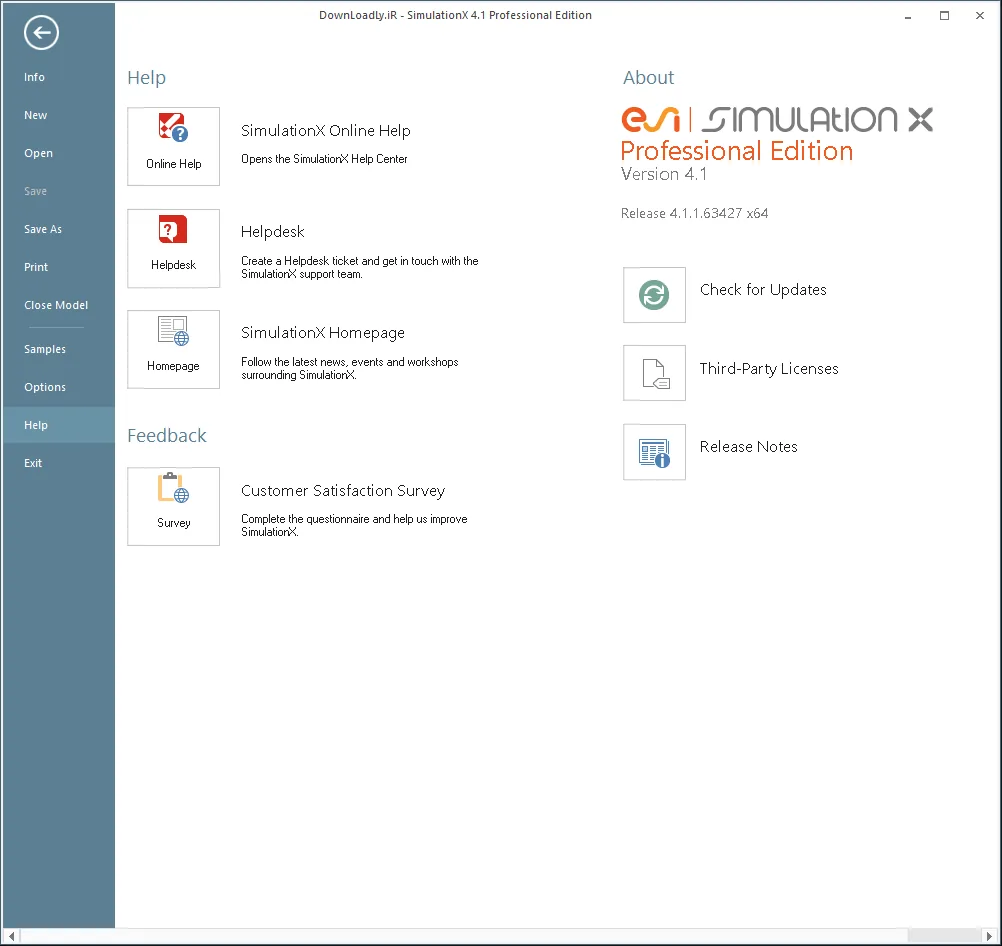Image resolution: width=1002 pixels, height=946 pixels.
Task: Click the 'Follow the latest news' description
Action: (350, 368)
